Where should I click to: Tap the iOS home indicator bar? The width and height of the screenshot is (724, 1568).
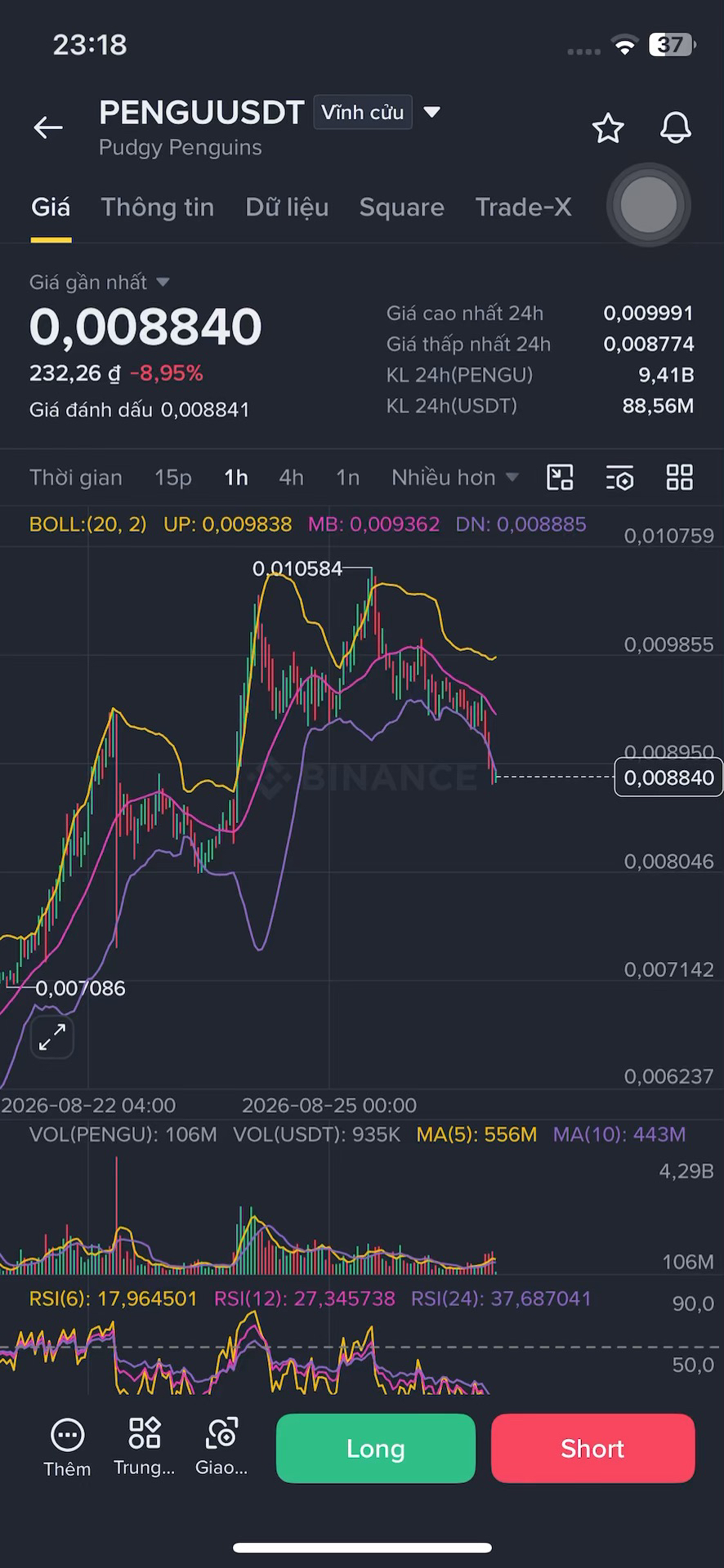(x=362, y=1548)
